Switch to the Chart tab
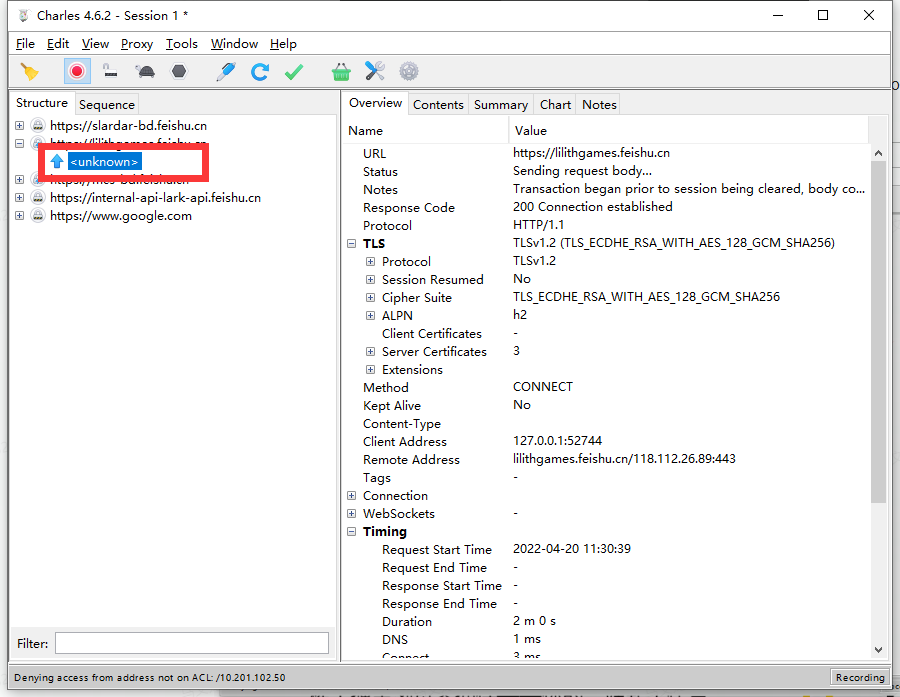The image size is (900, 697). (555, 104)
